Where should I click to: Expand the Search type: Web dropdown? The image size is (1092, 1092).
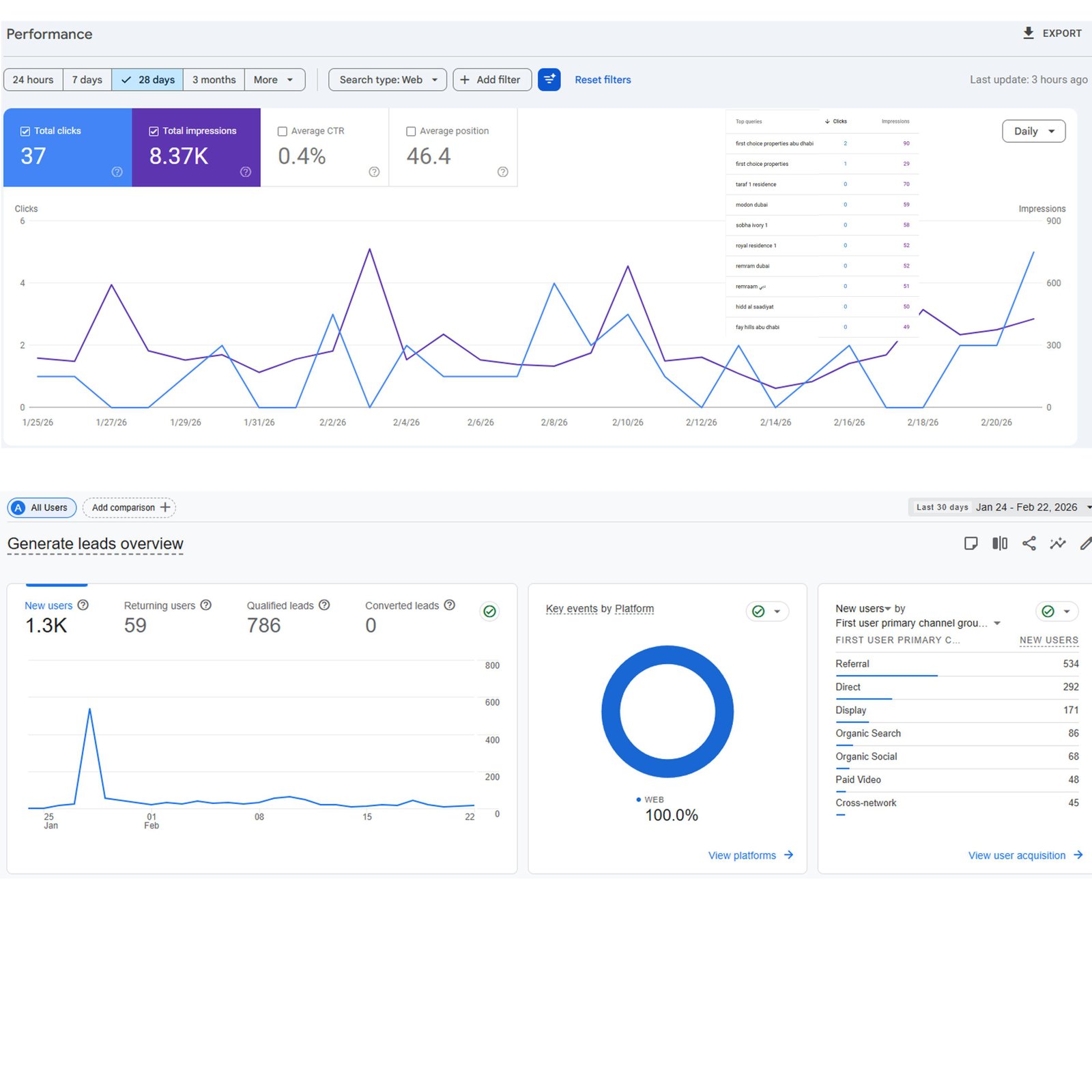point(388,80)
